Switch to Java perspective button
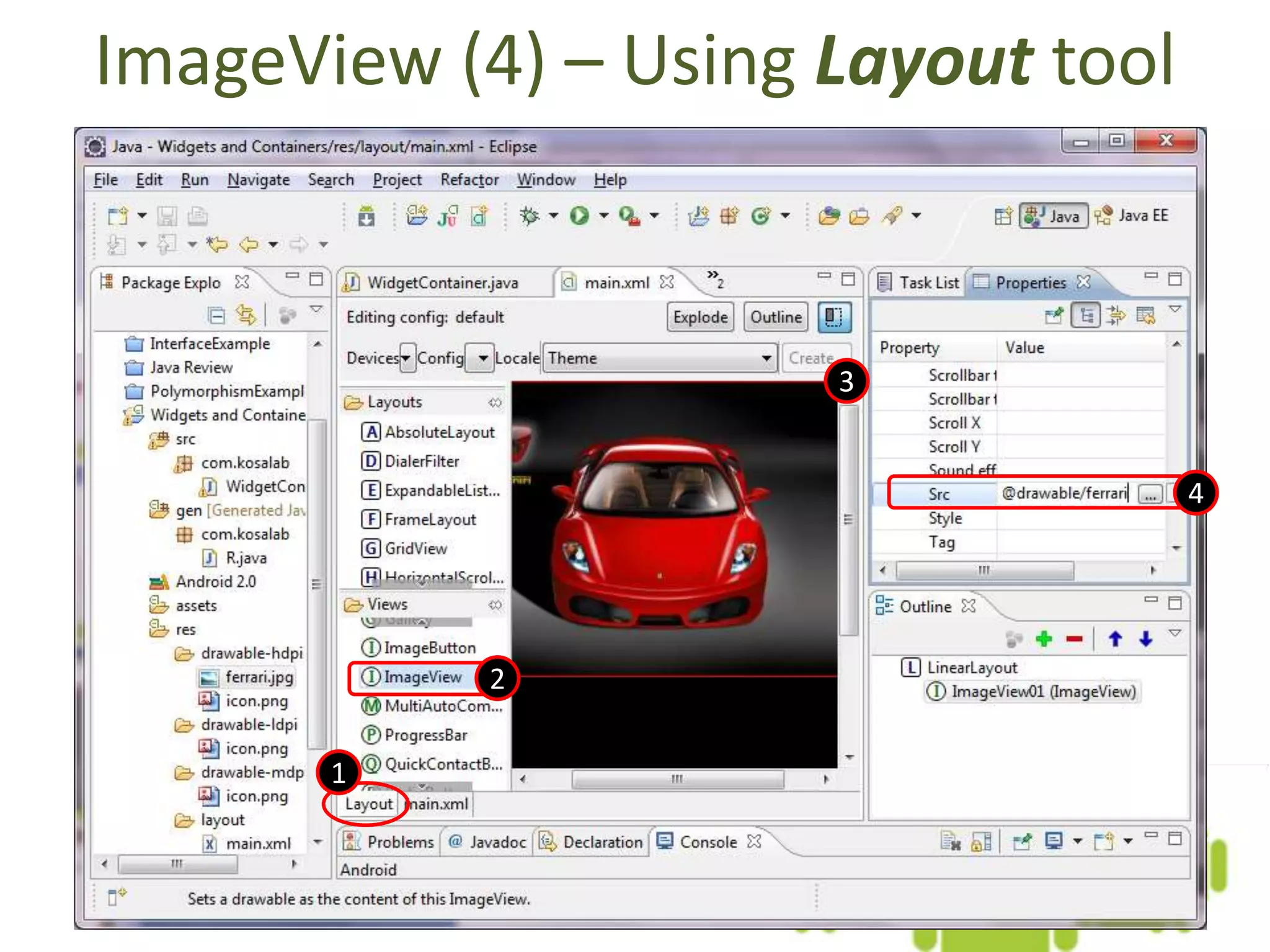Screen dimensions: 1270x952 (x=1054, y=216)
